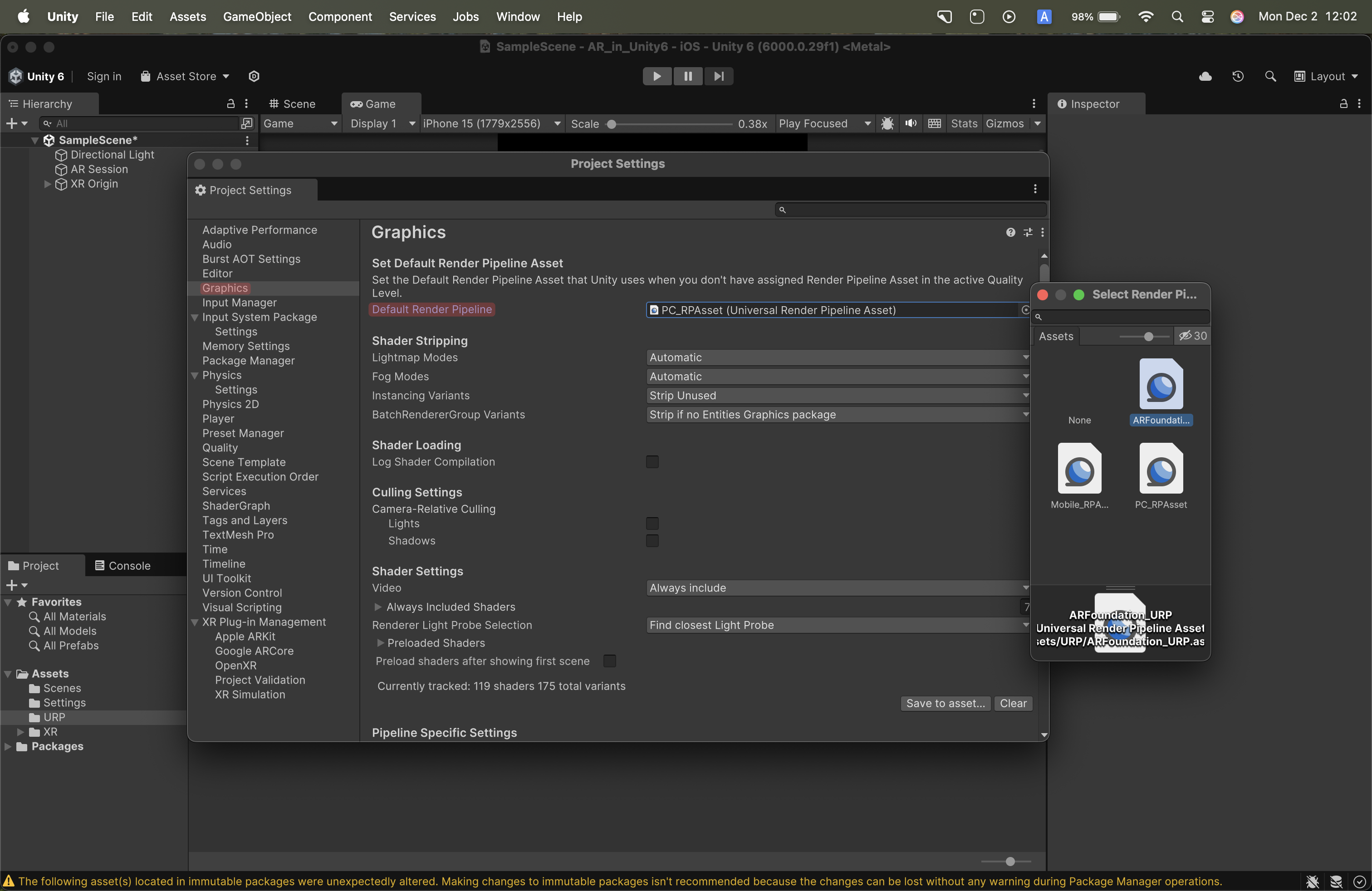Mute audio in Game view
Viewport: 1372px width, 891px height.
coord(911,123)
